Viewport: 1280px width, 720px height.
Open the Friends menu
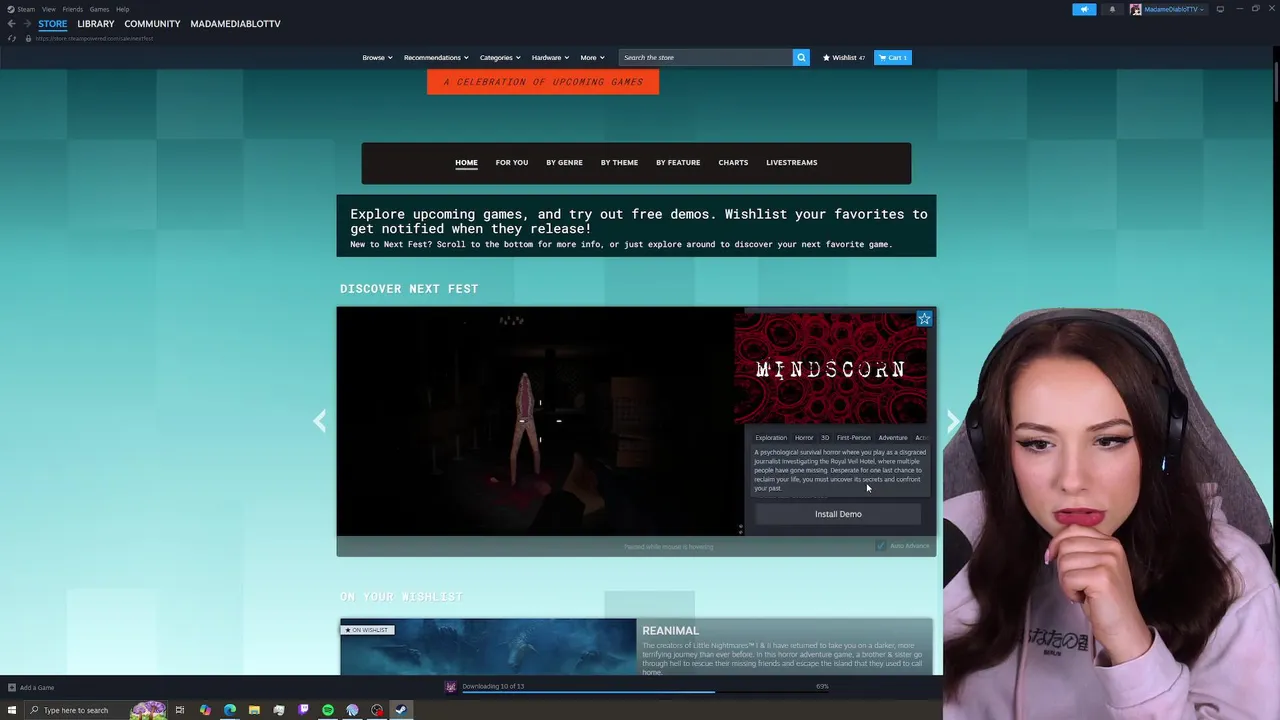[x=72, y=9]
